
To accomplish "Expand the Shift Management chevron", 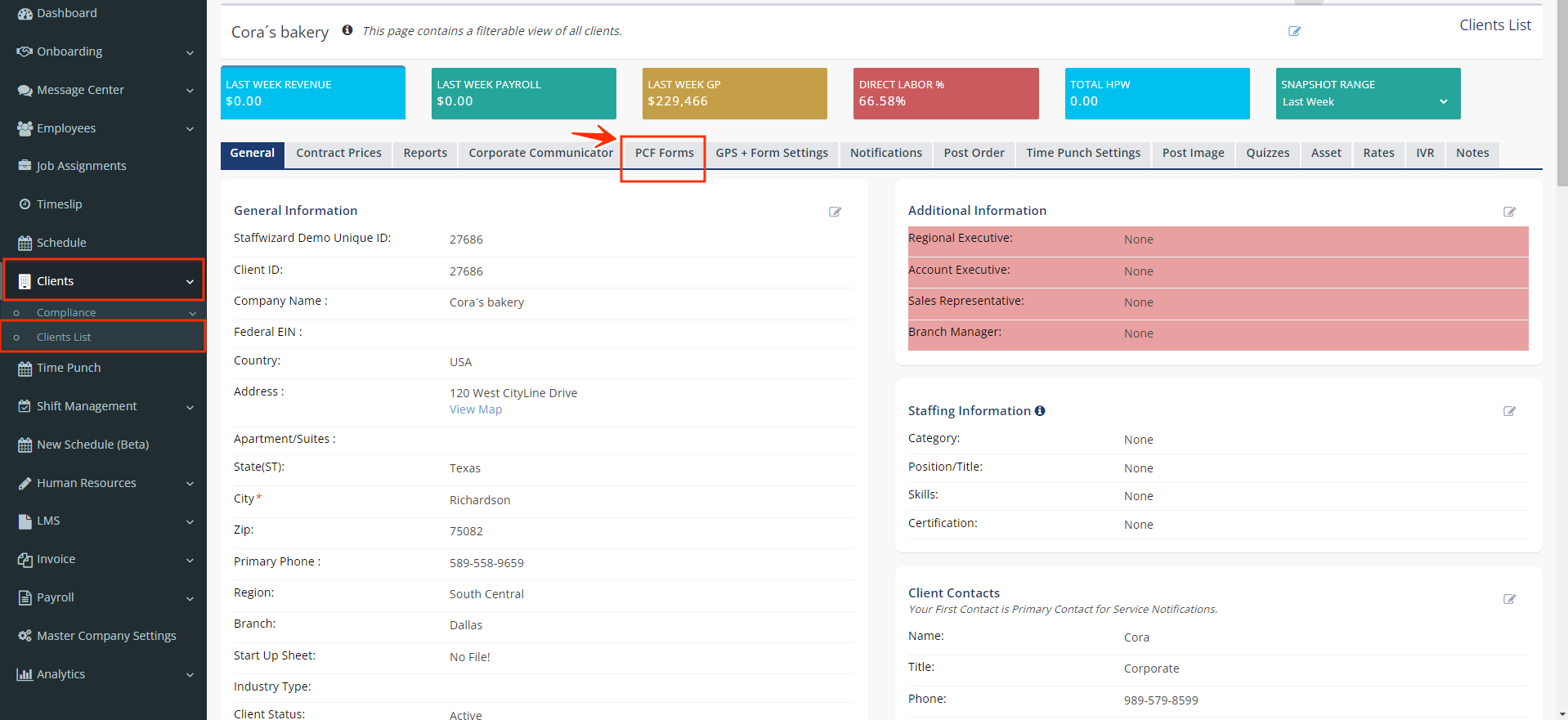I will (x=190, y=407).
